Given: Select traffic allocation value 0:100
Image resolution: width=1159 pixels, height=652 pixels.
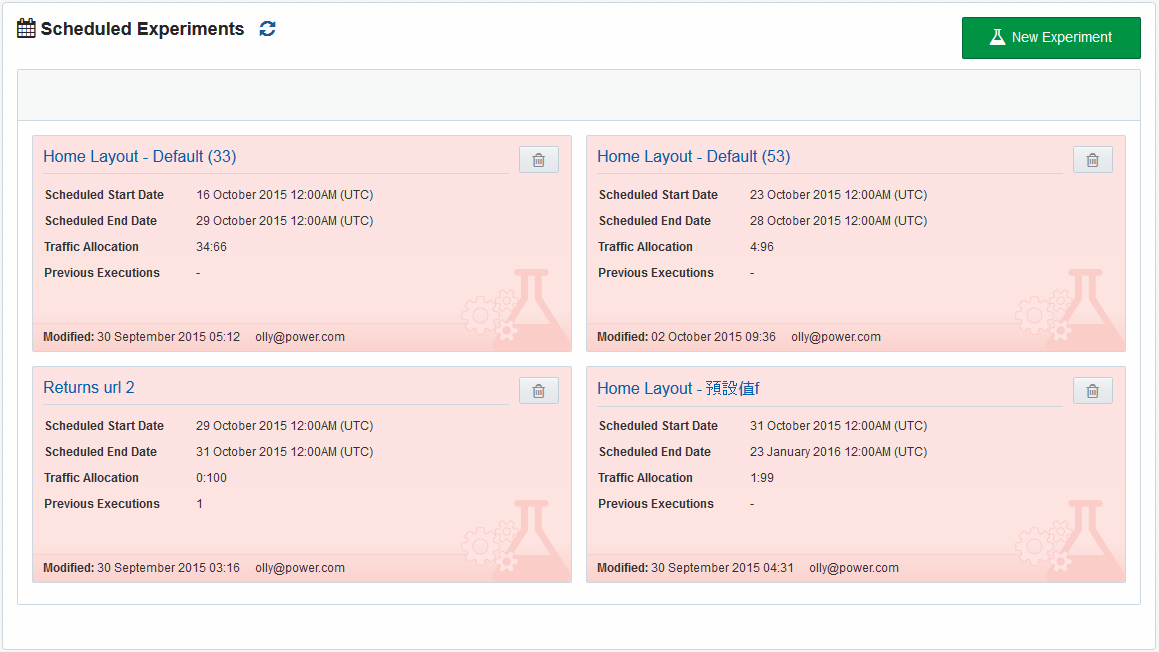Looking at the screenshot, I should [x=211, y=478].
